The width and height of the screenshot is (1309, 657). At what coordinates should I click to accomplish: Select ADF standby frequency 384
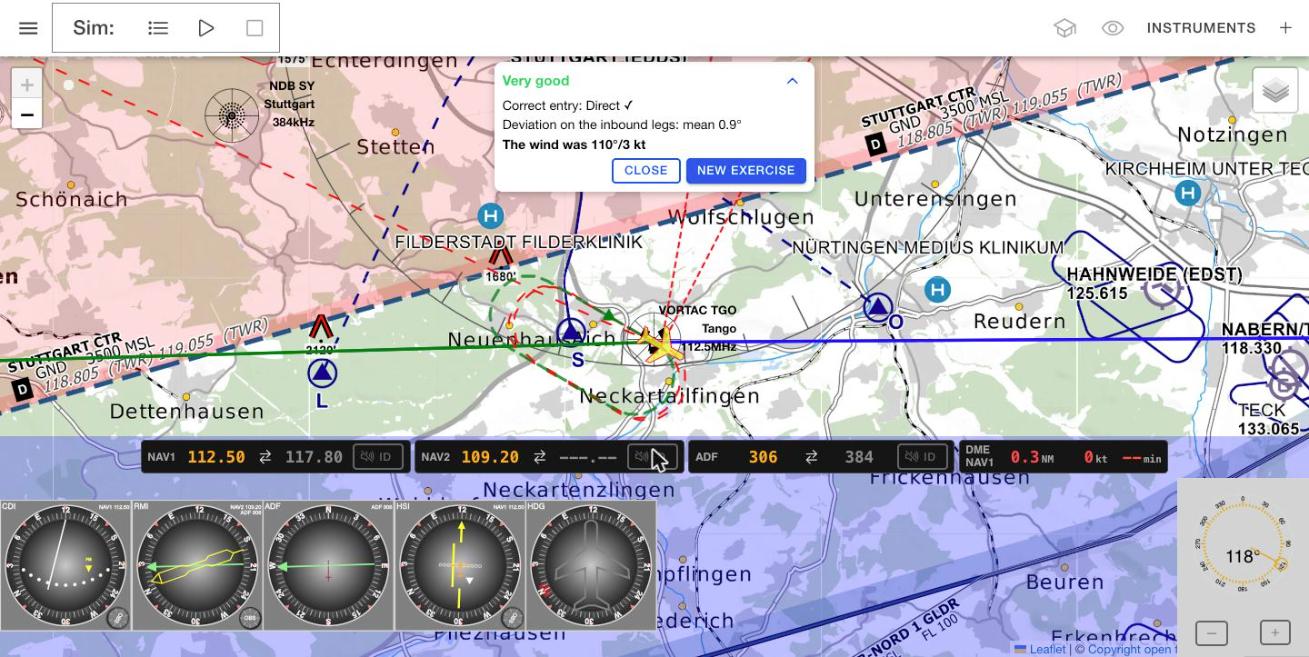(859, 457)
